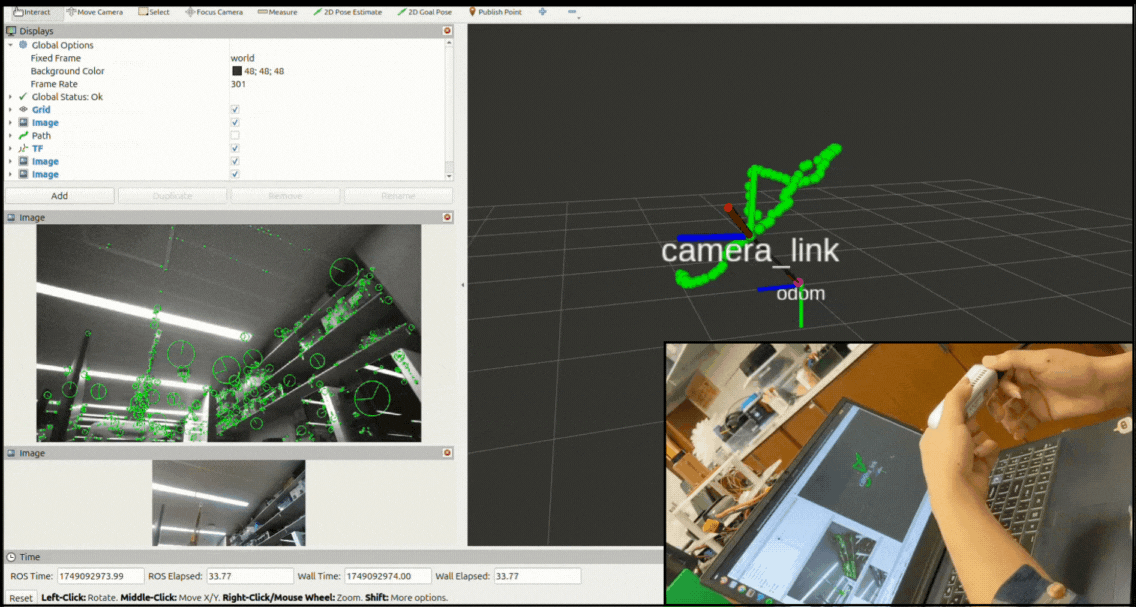Expand the Path display properties
The image size is (1136, 607).
[x=10, y=135]
